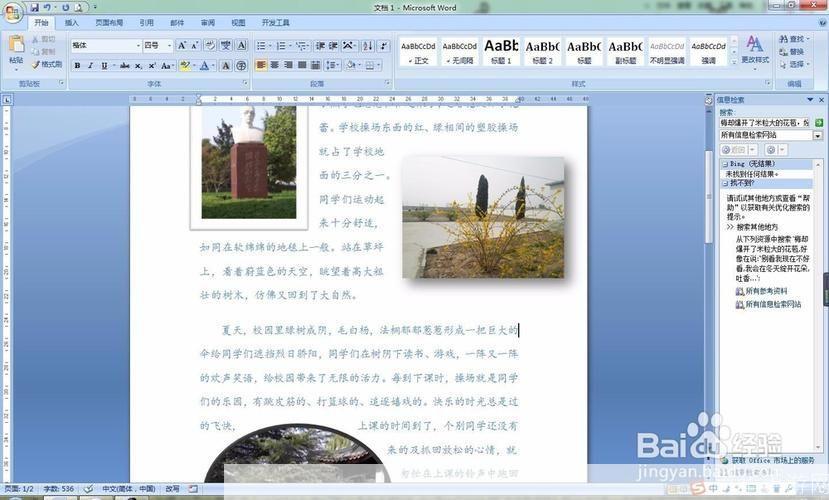
Task: Click the Copy (复制) button
Action: point(44,52)
